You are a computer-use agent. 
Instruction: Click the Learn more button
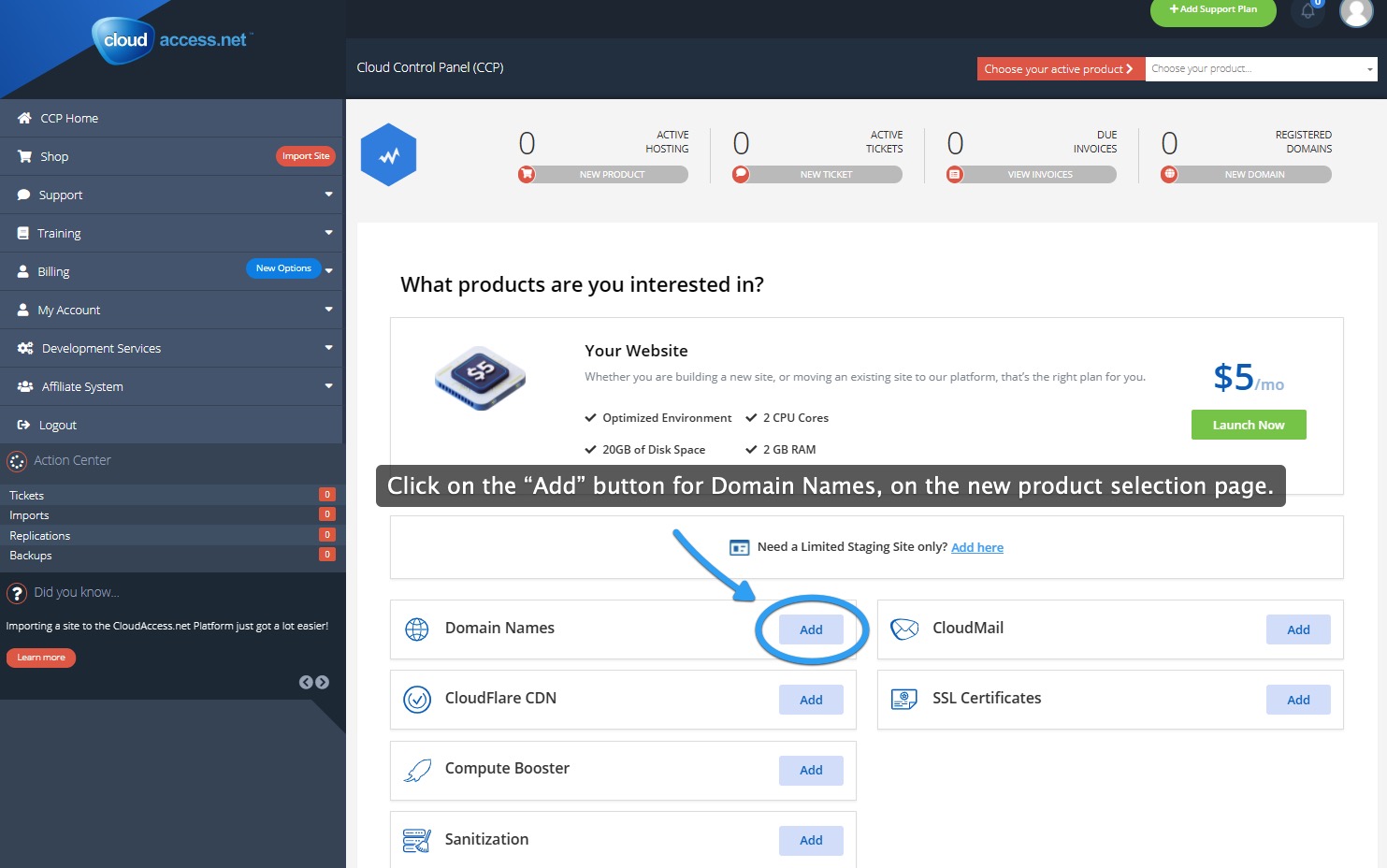click(41, 658)
